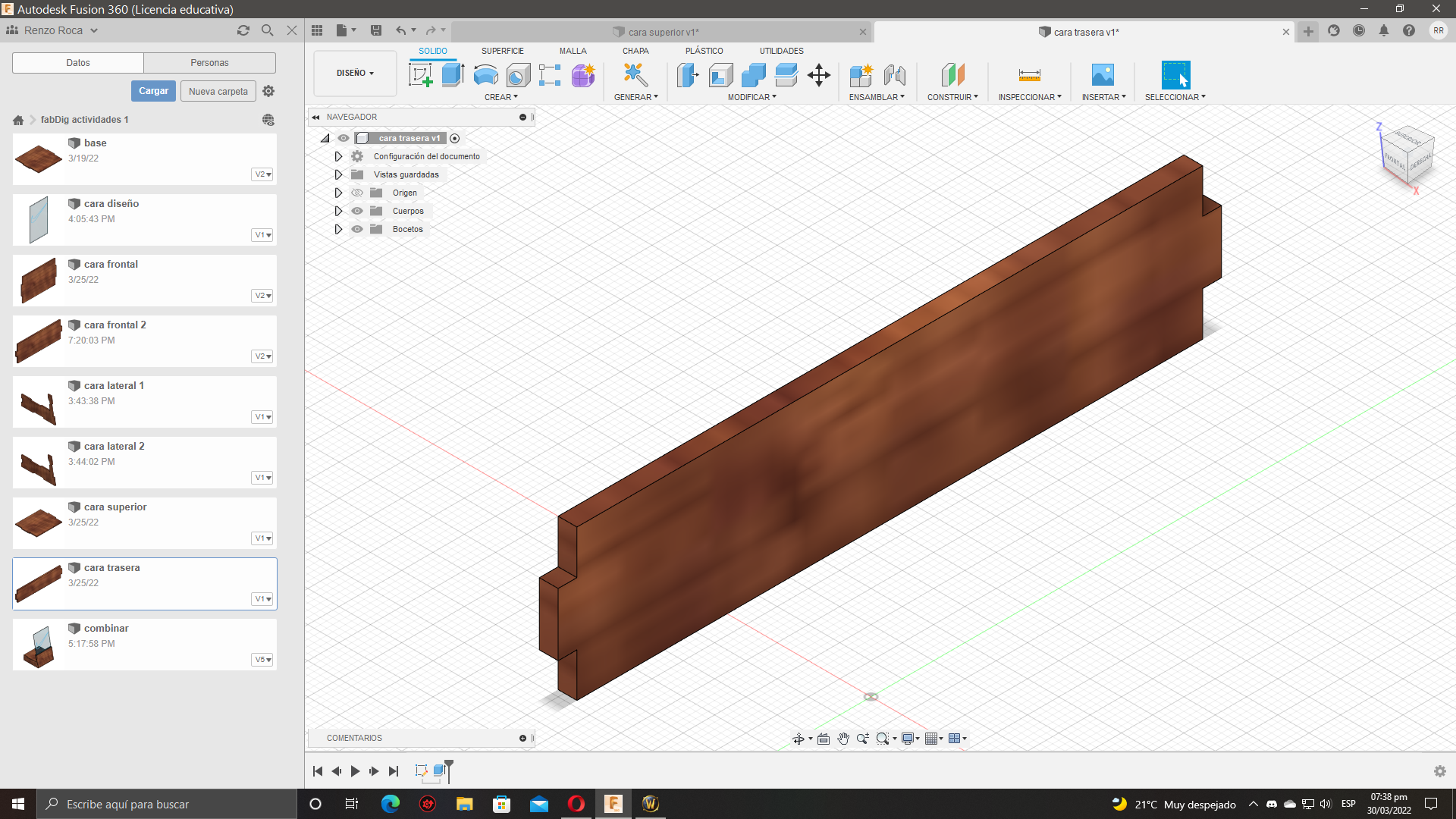The image size is (1456, 819).
Task: Select the Combine bodies tool
Action: [x=753, y=75]
